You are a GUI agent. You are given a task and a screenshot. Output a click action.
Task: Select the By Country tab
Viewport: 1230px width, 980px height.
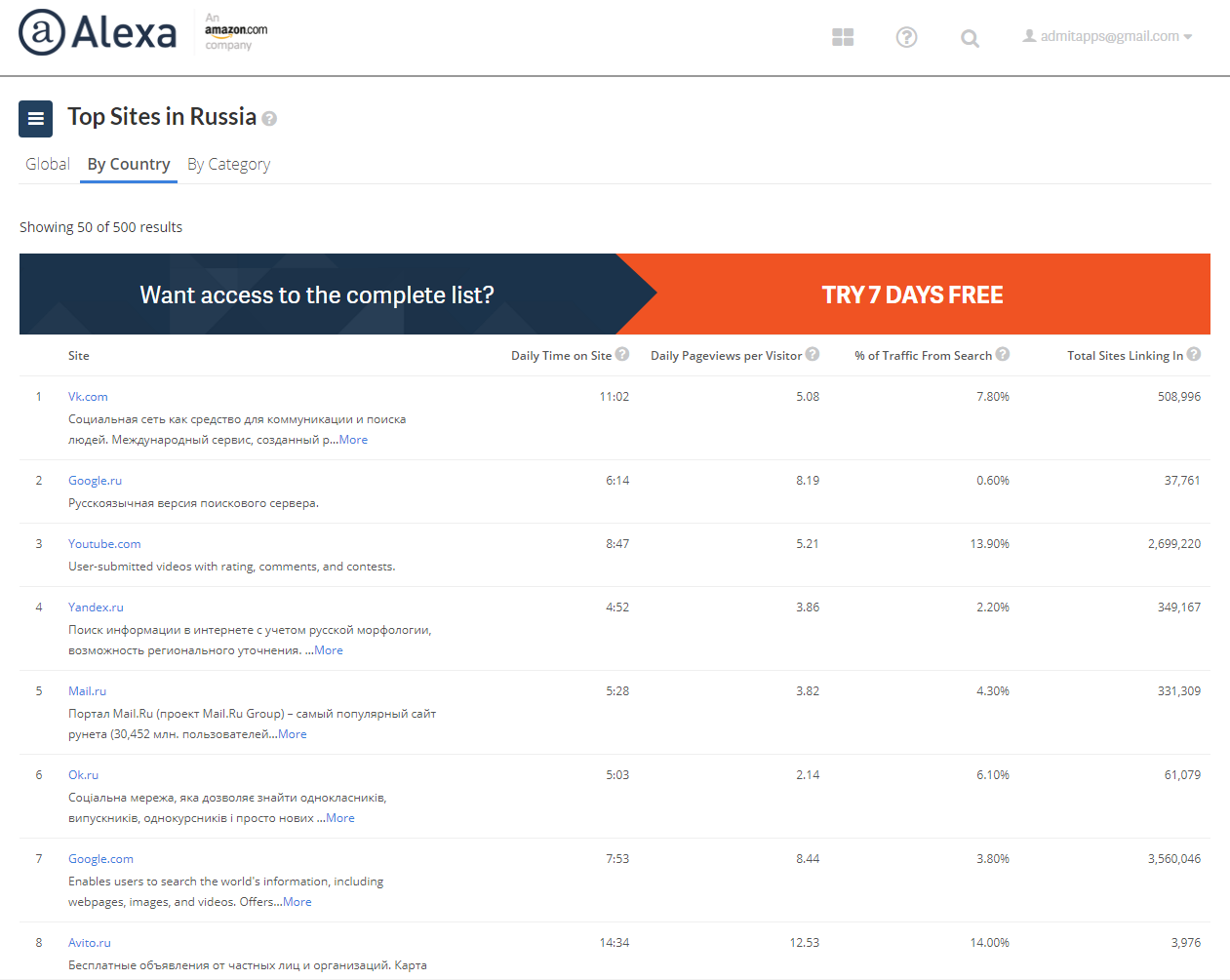point(129,164)
